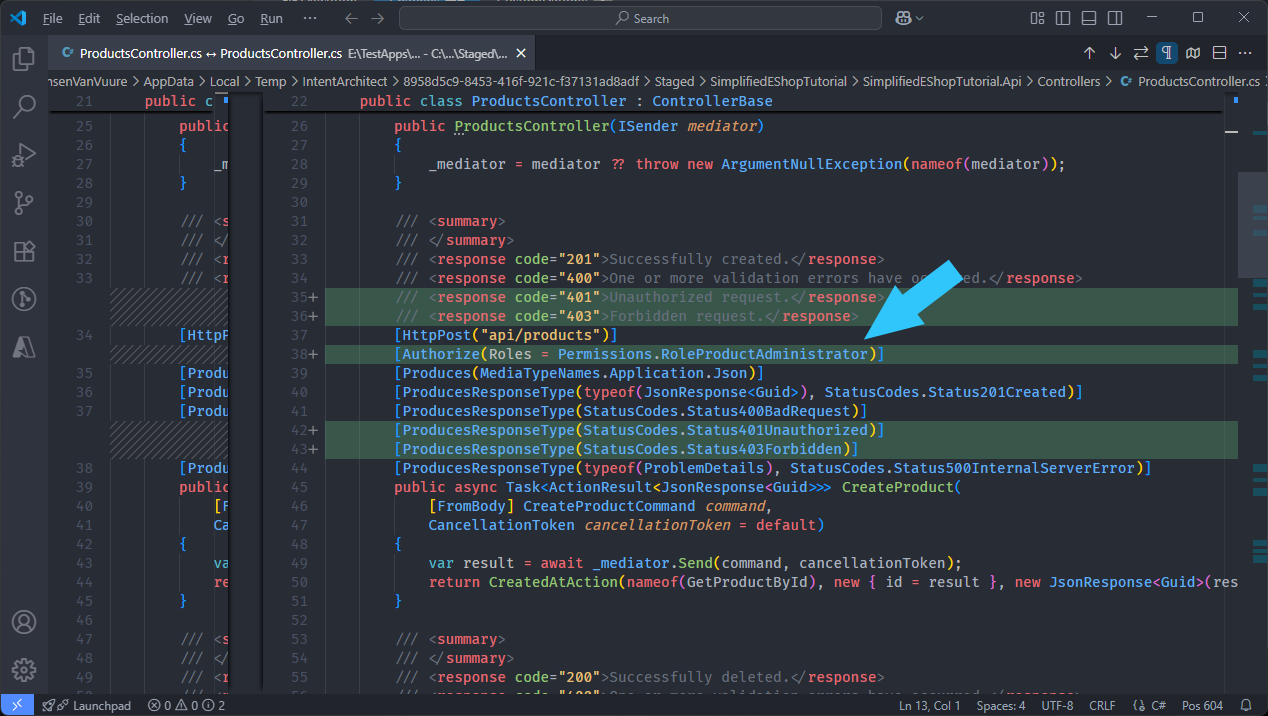
Task: Toggle whitespace rendering pilcrow button
Action: [x=1167, y=53]
